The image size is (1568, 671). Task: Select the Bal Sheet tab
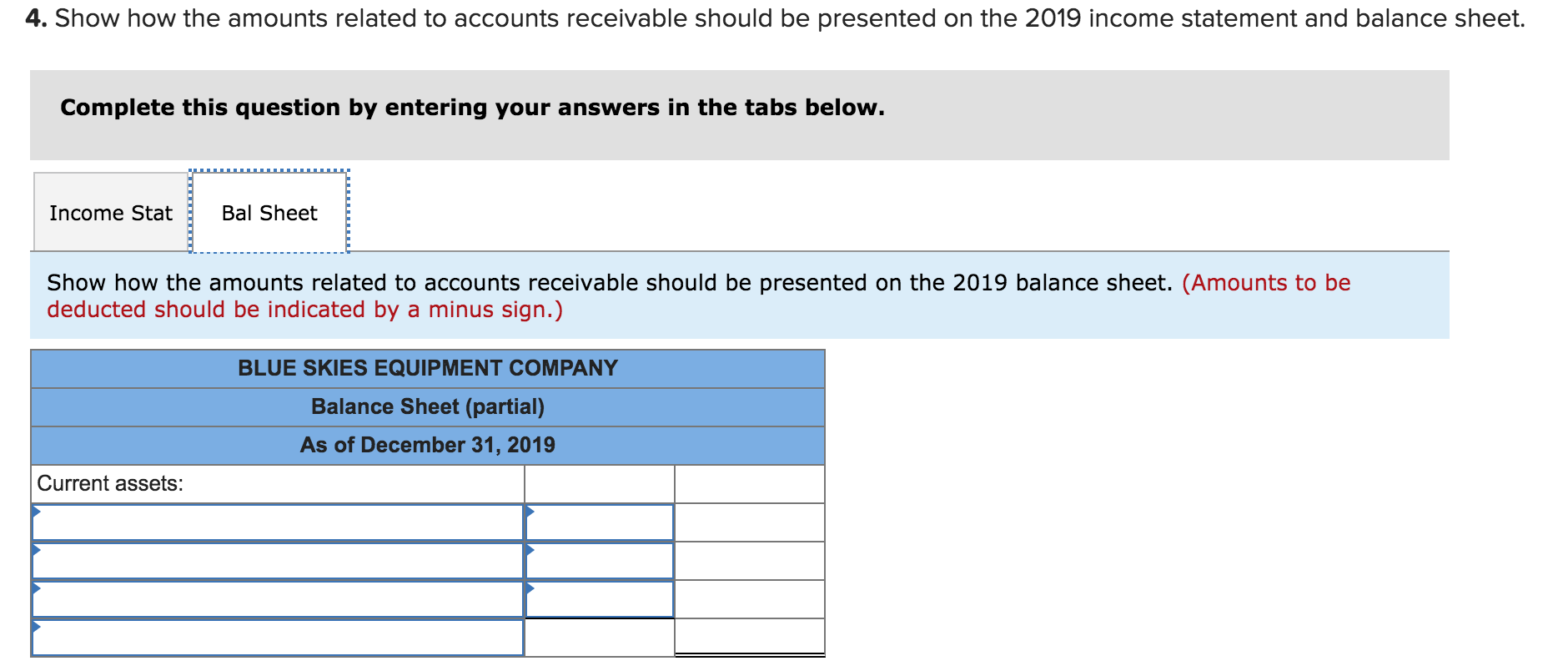[268, 212]
